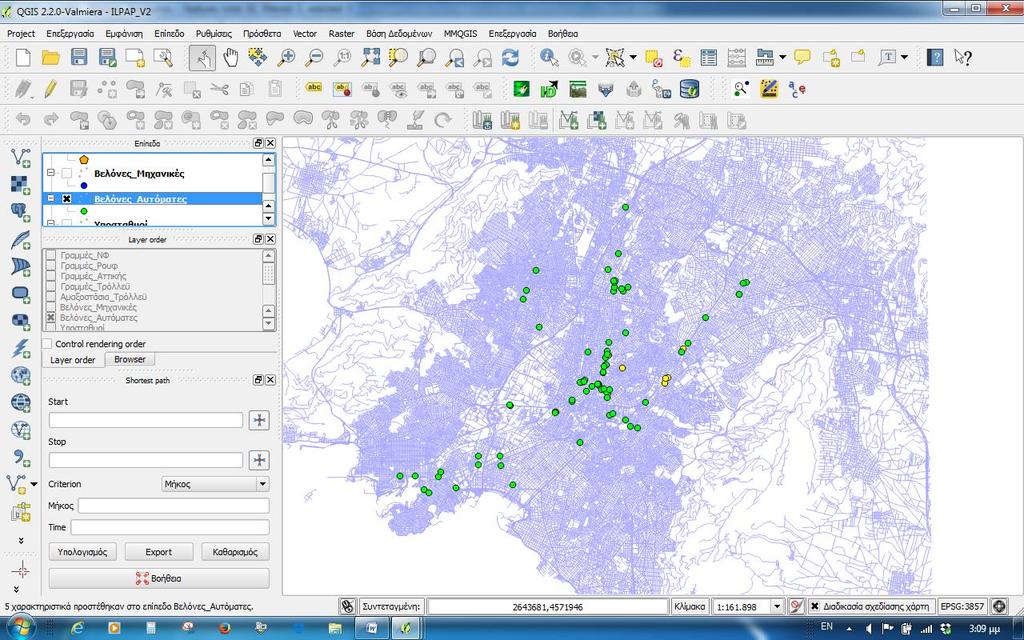Screen dimensions: 1024x640
Task: Activate the Zoom In magnifier tool
Action: click(286, 57)
